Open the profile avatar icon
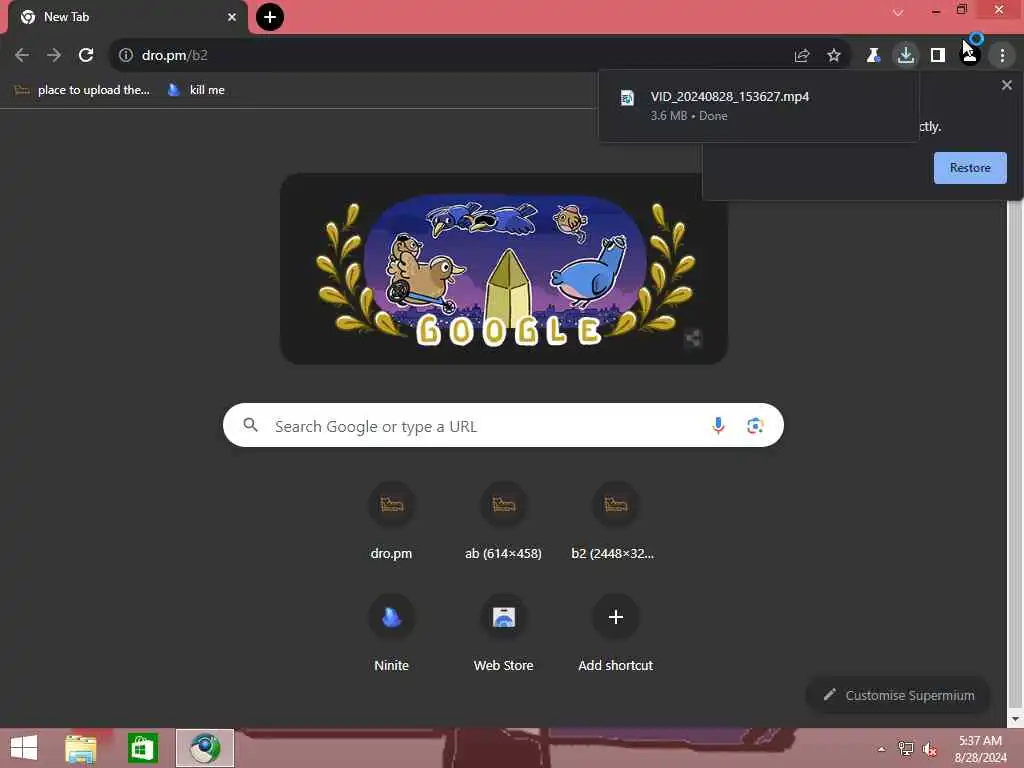1024x768 pixels. [970, 56]
